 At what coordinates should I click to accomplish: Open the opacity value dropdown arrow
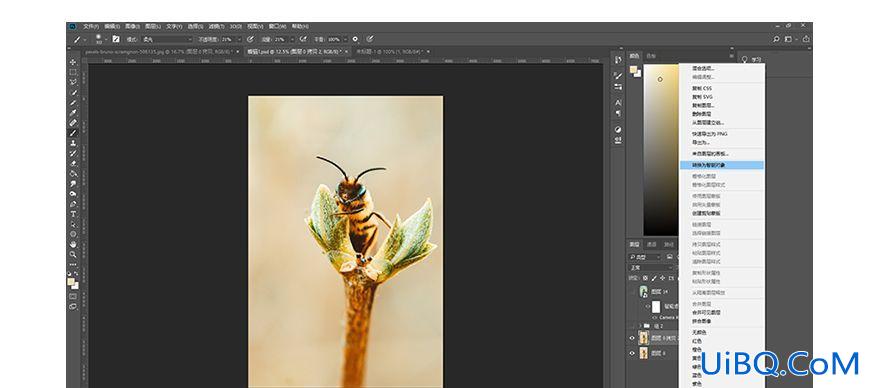coord(239,39)
